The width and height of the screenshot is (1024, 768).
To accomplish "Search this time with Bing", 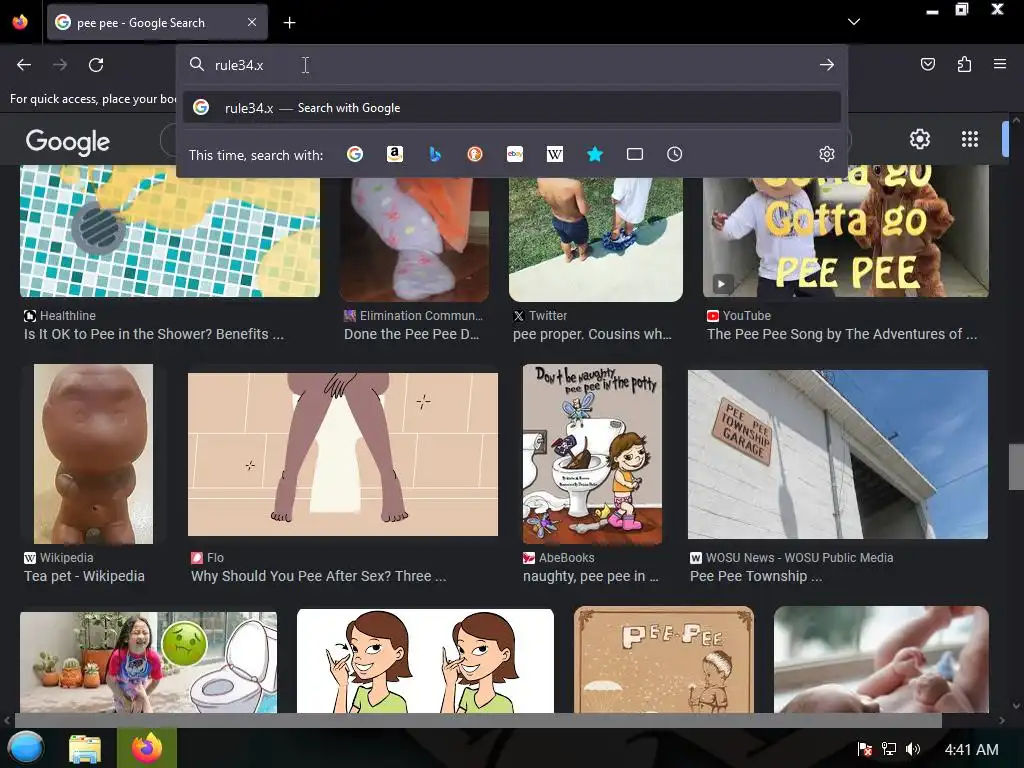I will tap(435, 154).
